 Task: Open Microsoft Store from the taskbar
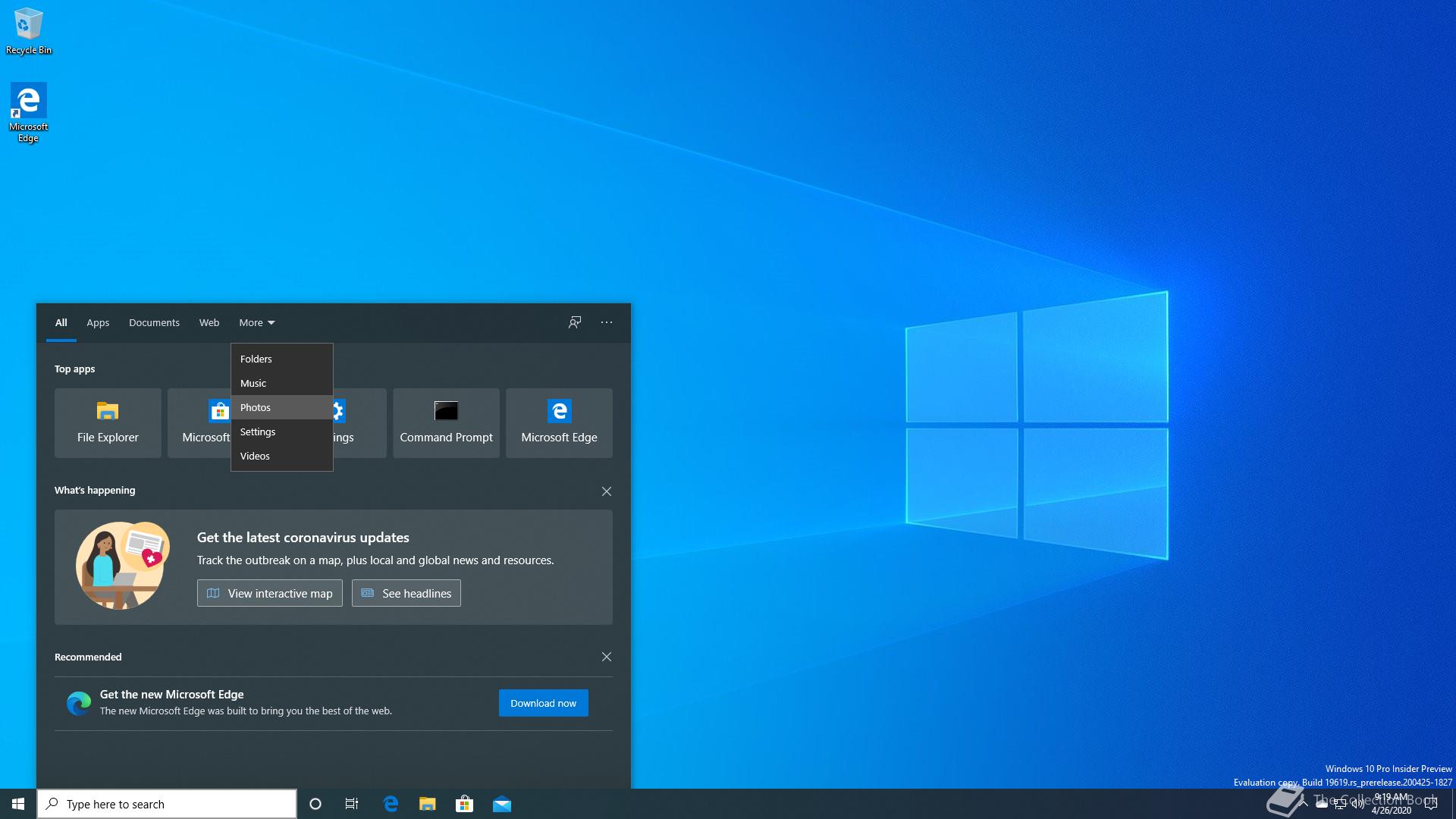click(x=464, y=804)
